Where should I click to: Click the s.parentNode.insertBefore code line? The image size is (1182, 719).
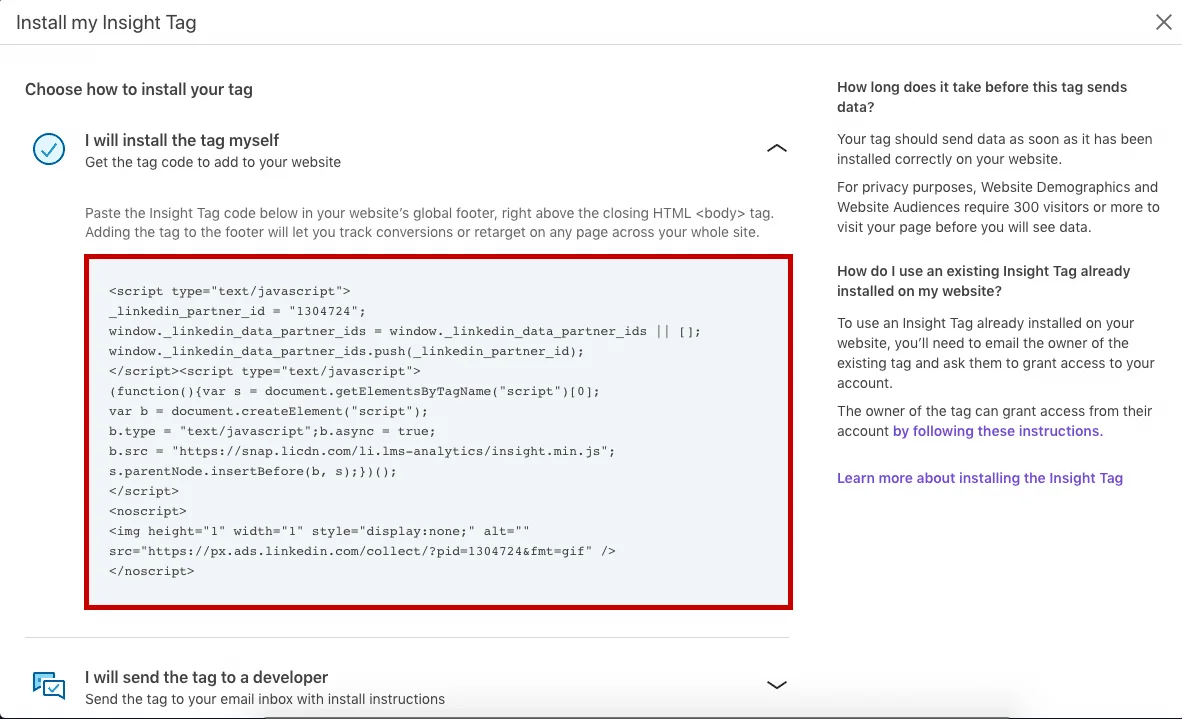tap(253, 472)
